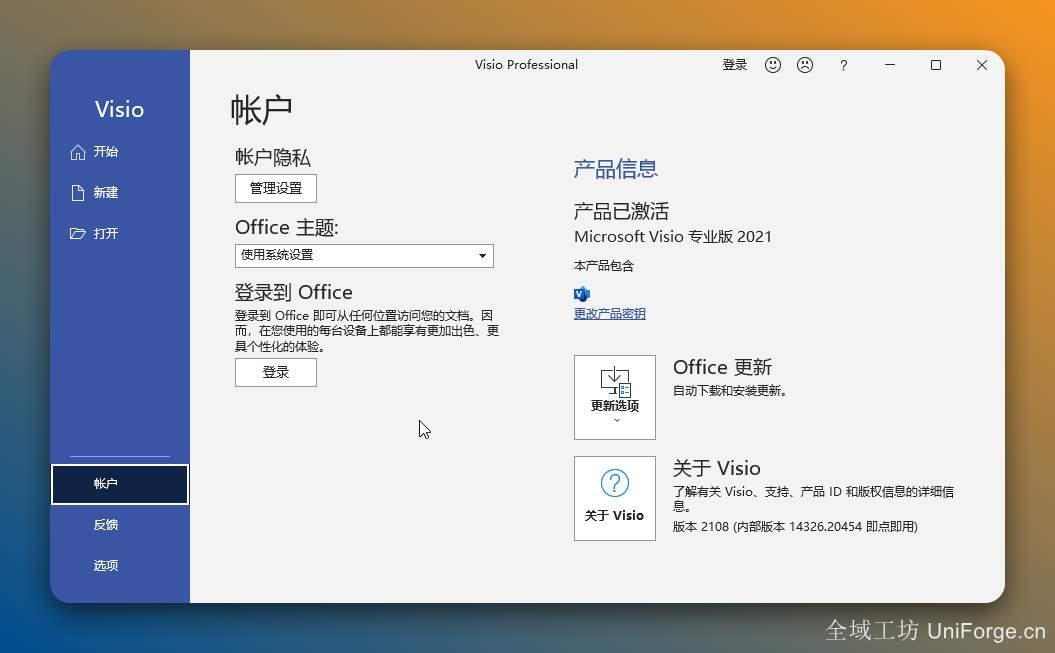Viewport: 1055px width, 653px height.
Task: Expand the 更新选项 button menu
Action: point(615,397)
